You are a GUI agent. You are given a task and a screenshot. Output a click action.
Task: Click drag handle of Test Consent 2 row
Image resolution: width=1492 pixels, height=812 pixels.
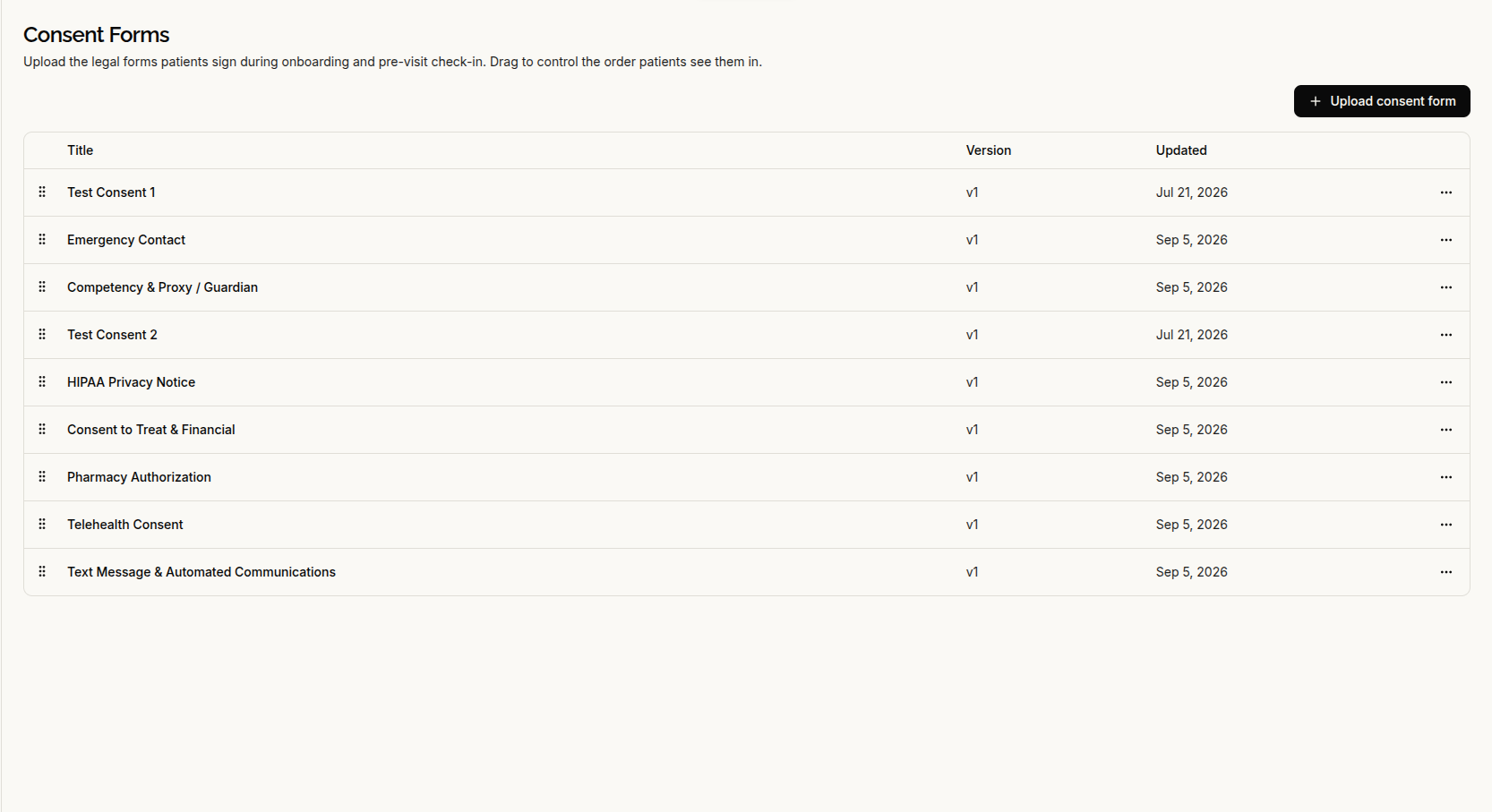(x=42, y=335)
